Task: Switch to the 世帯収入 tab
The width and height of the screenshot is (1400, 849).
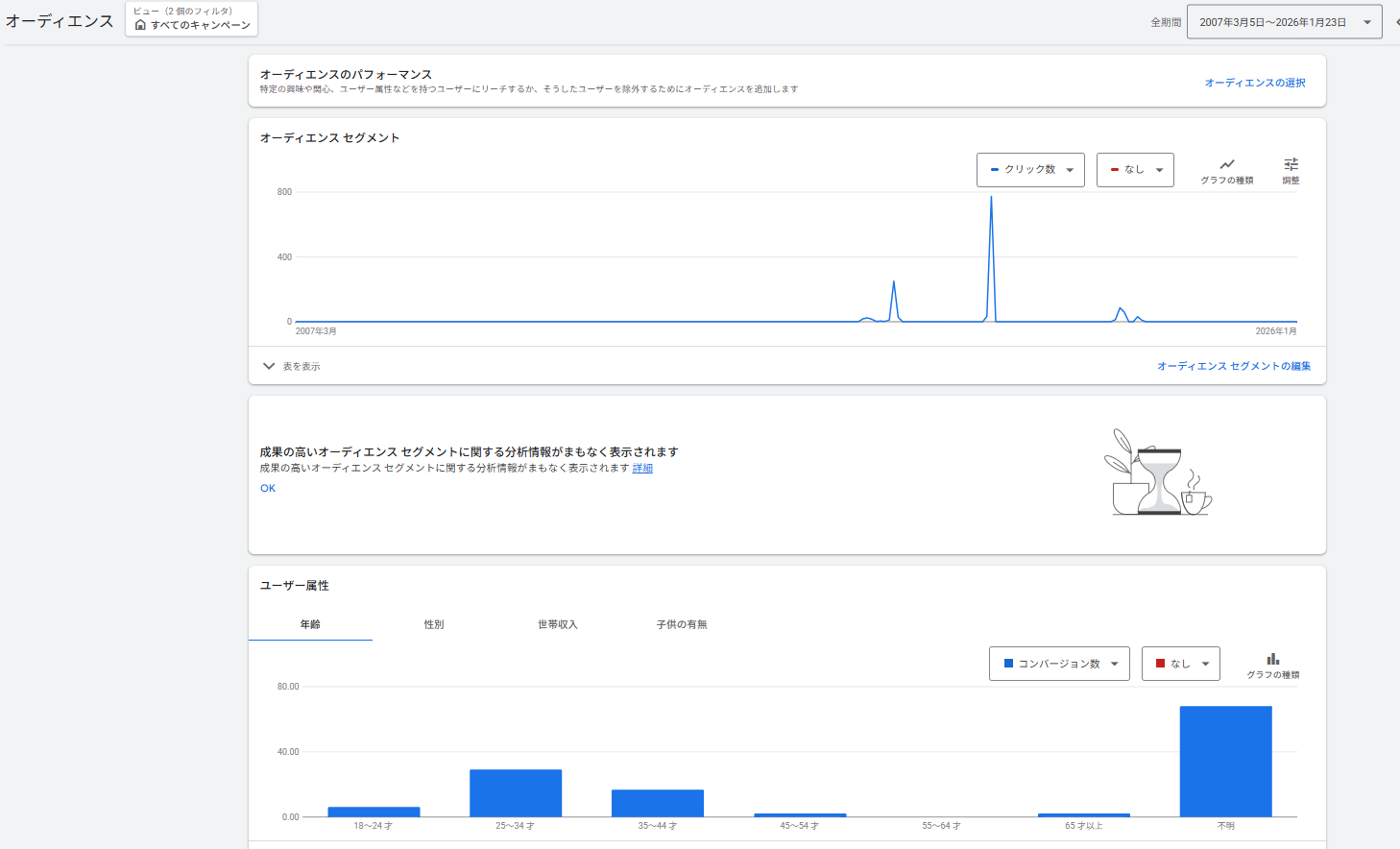Action: (x=558, y=624)
